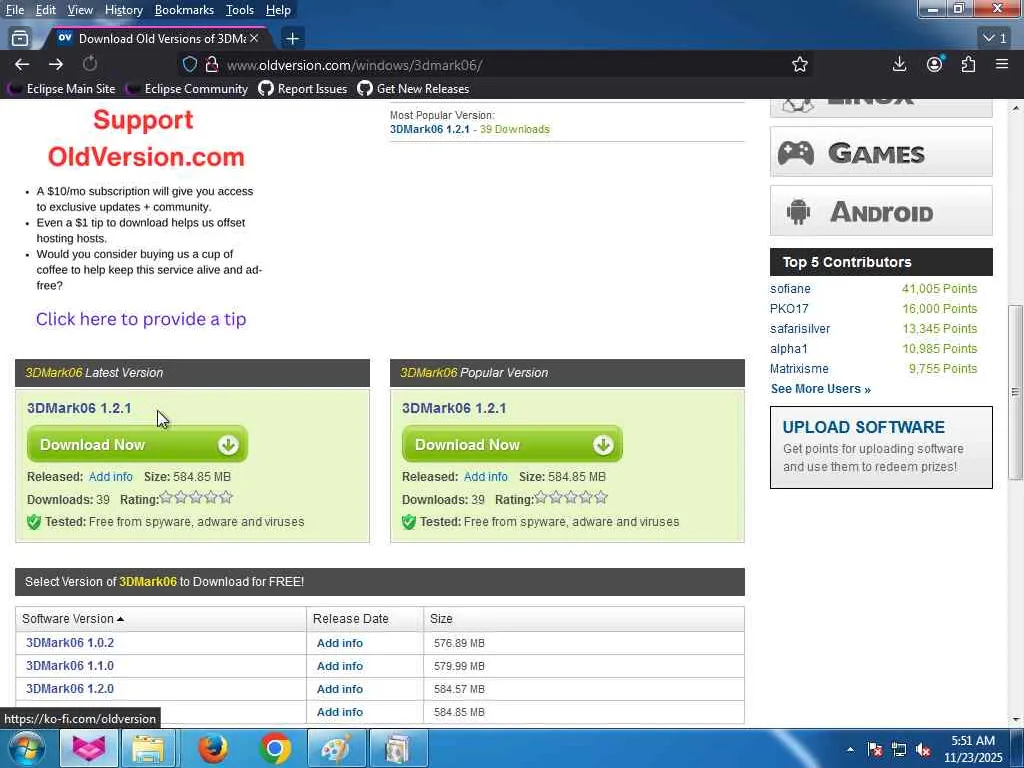Open Paint from the taskbar
Viewport: 1024px width, 768px height.
pyautogui.click(x=337, y=748)
